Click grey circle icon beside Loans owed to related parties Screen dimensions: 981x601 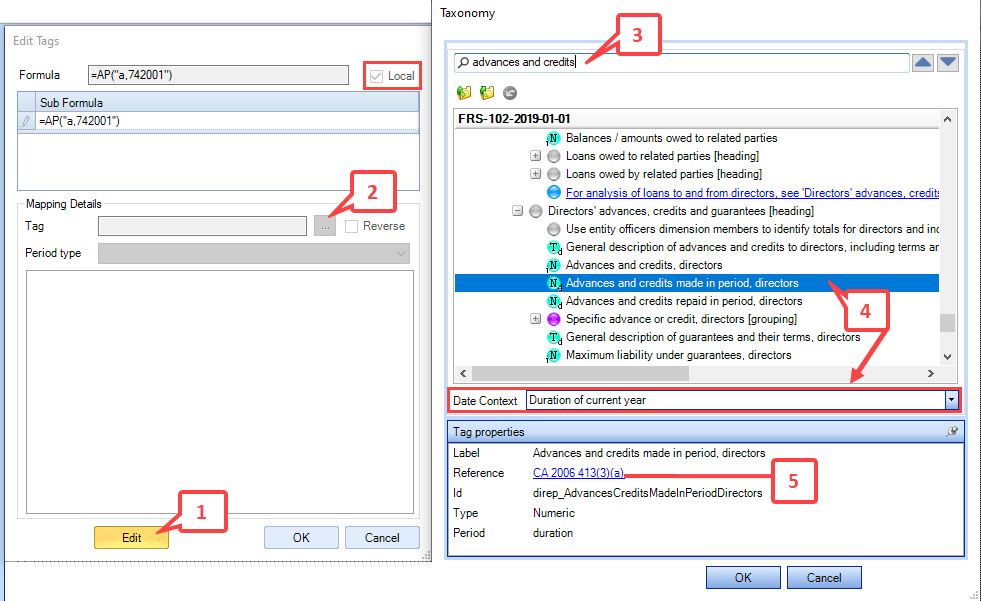point(554,156)
